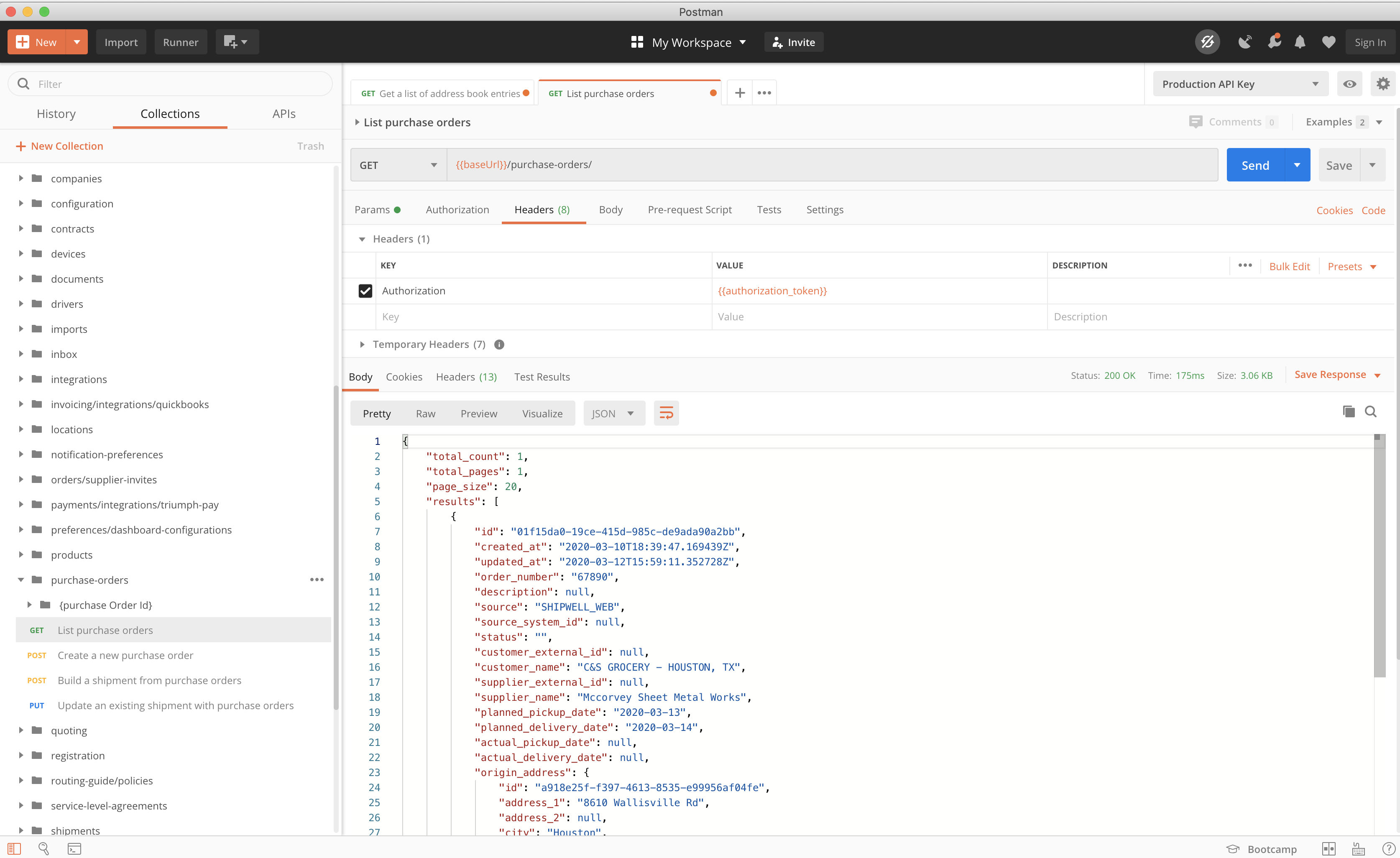The width and height of the screenshot is (1400, 858).
Task: Click the environment quick look eye icon
Action: point(1349,84)
